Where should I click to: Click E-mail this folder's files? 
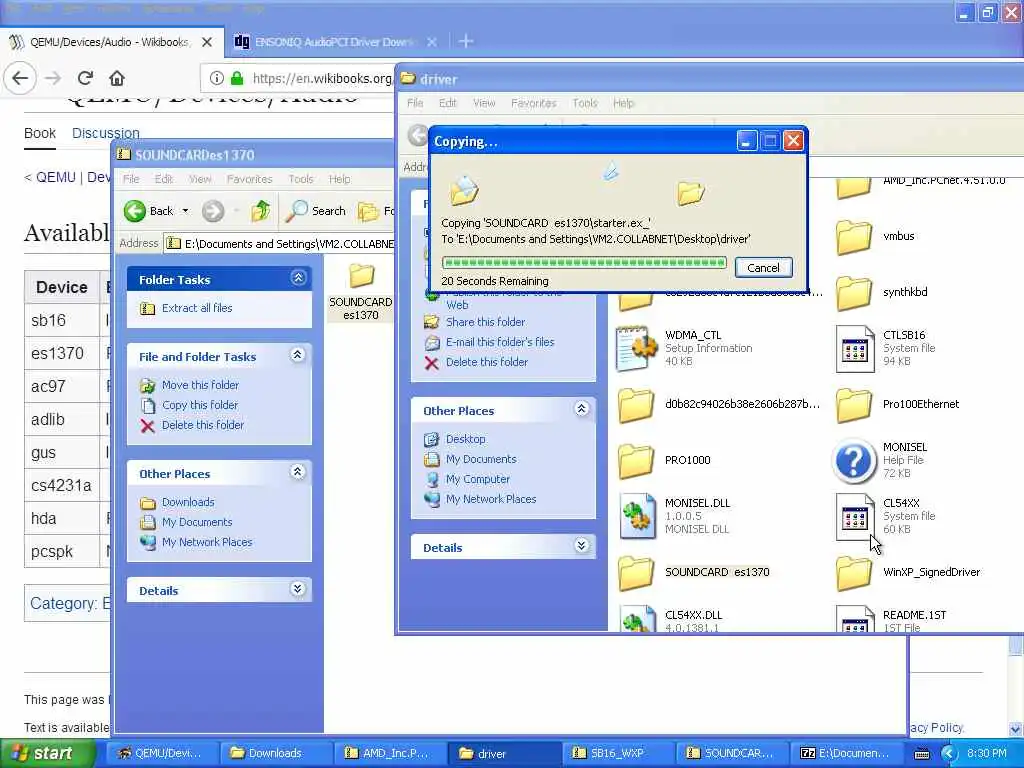click(x=500, y=342)
